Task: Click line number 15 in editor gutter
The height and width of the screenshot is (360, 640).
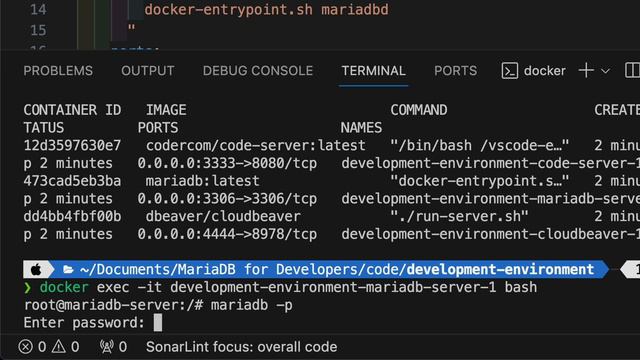Action: 38,31
